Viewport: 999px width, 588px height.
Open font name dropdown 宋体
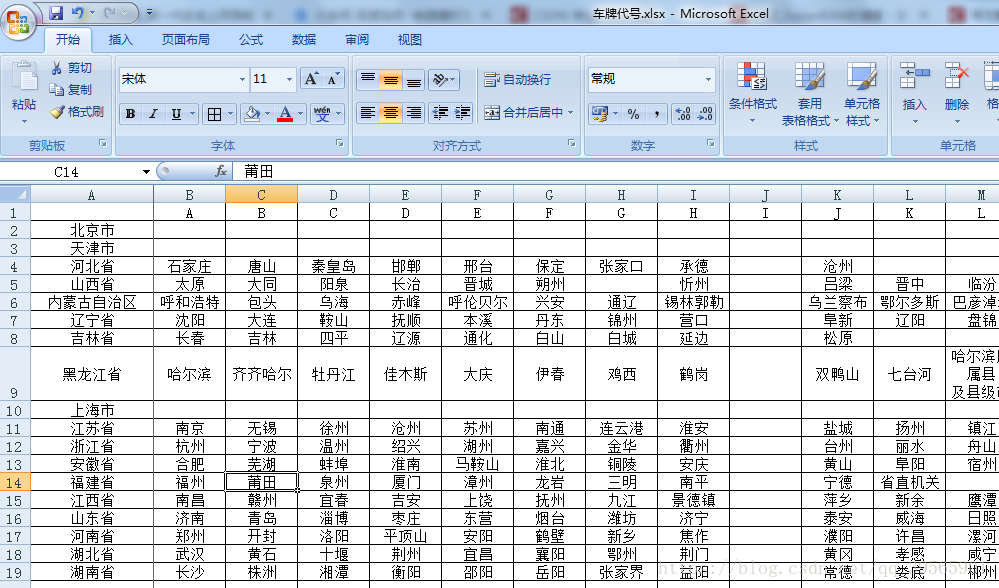[242, 79]
